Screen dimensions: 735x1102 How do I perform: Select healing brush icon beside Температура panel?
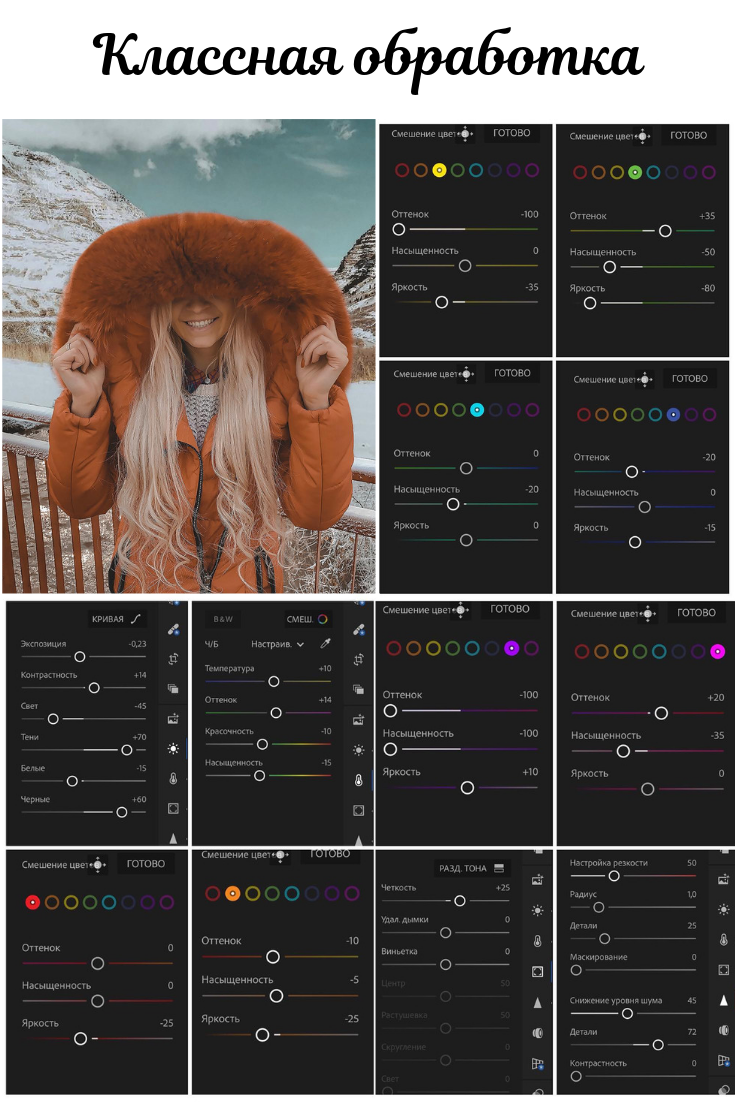[358, 629]
